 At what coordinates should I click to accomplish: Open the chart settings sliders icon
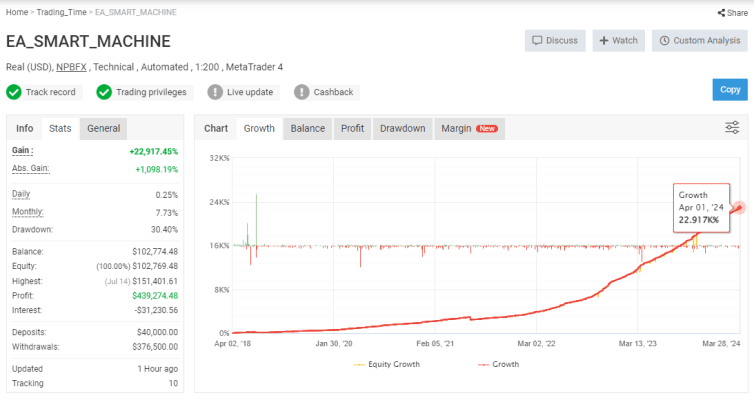732,128
